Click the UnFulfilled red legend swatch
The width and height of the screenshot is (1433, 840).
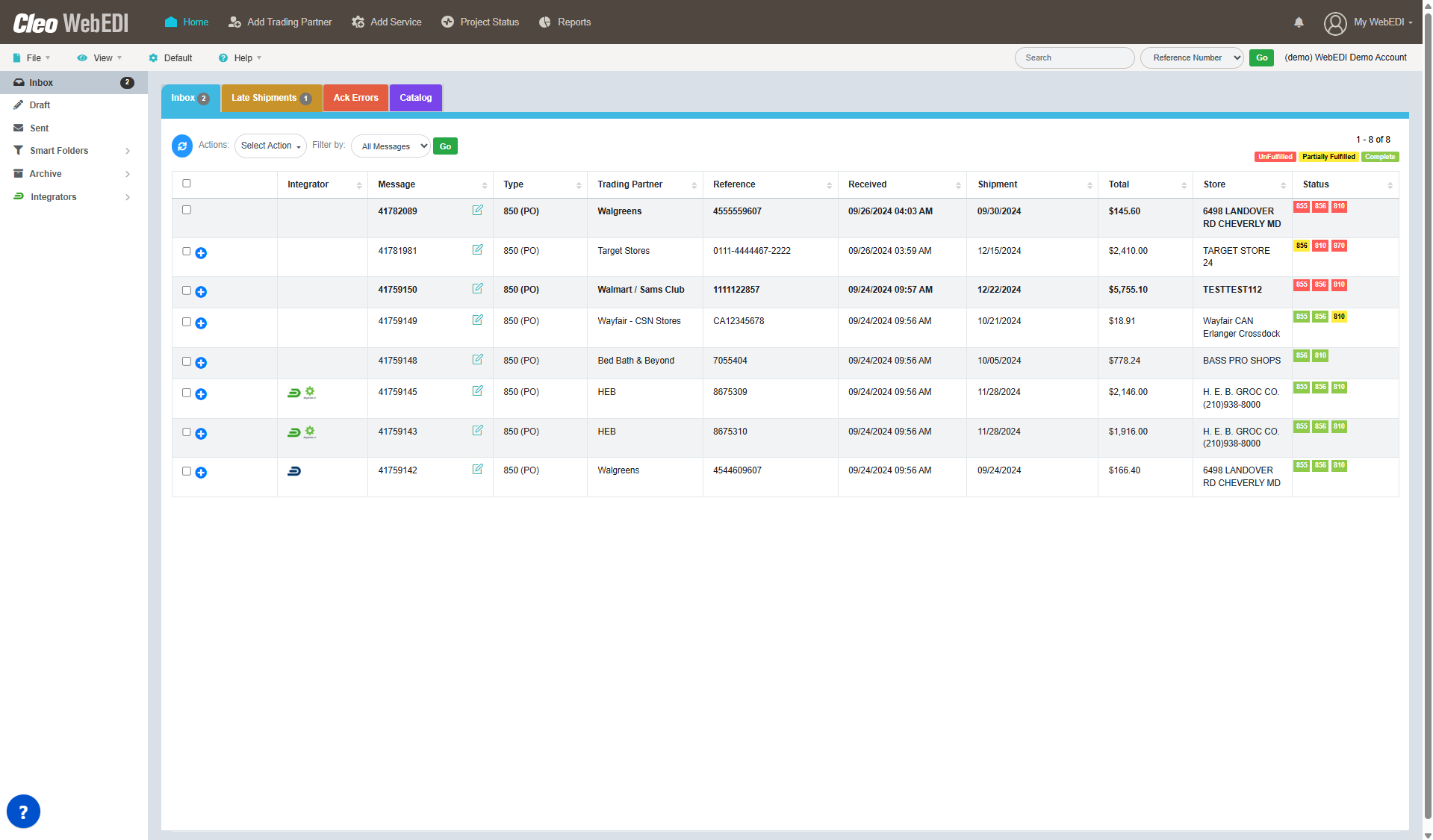[x=1275, y=157]
